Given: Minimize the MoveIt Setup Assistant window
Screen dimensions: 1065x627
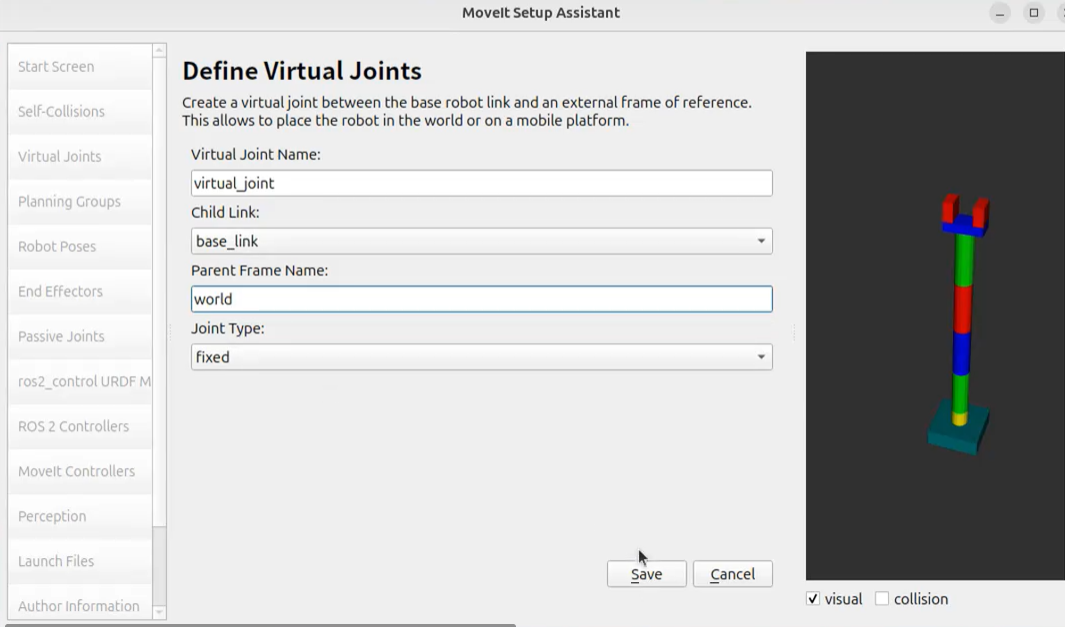Looking at the screenshot, I should click(x=1000, y=13).
